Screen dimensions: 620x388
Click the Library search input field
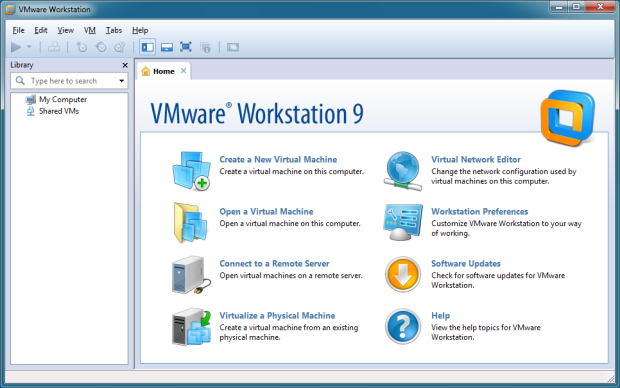[x=69, y=81]
